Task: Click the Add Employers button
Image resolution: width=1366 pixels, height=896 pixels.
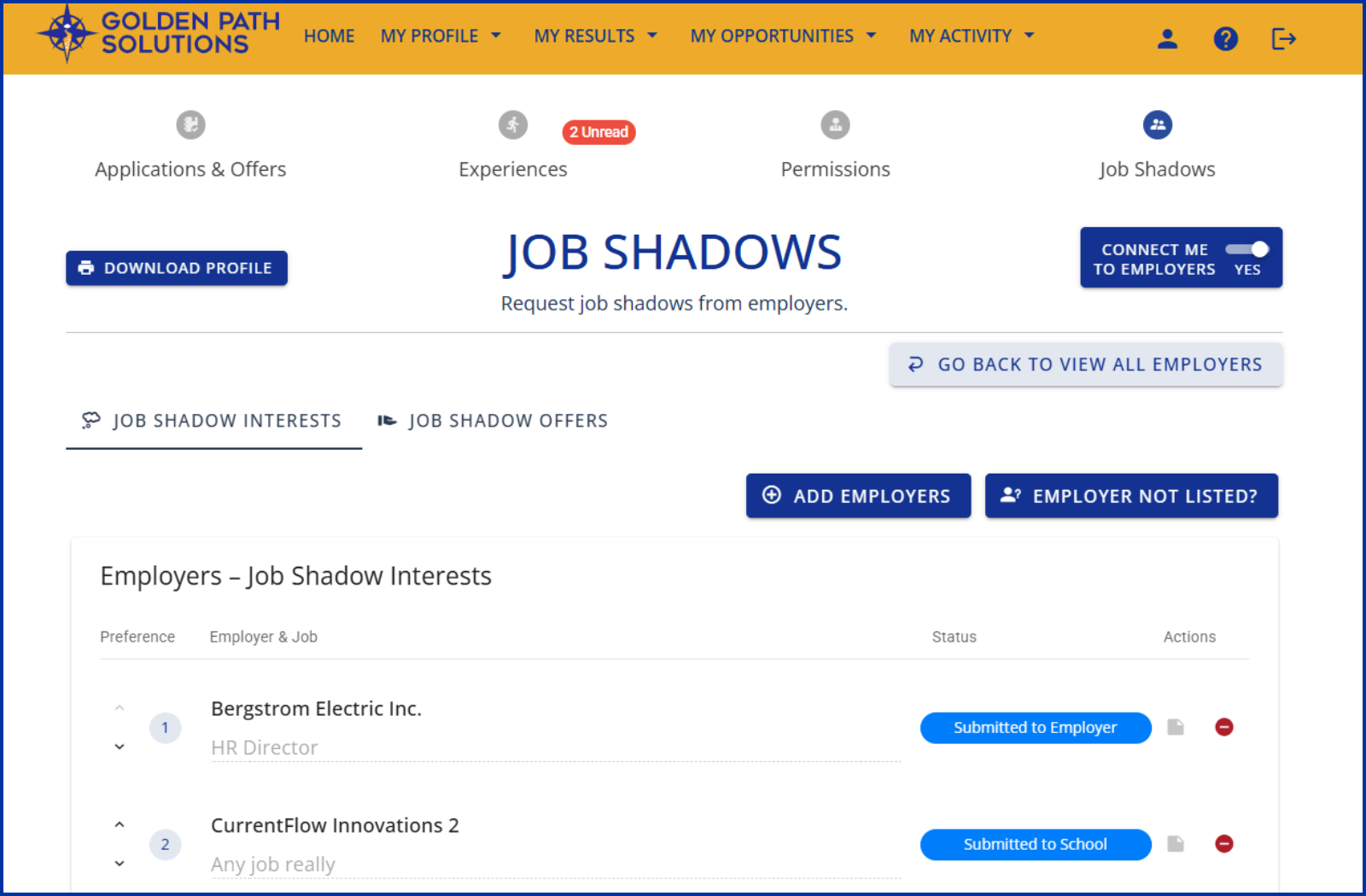Action: click(858, 496)
